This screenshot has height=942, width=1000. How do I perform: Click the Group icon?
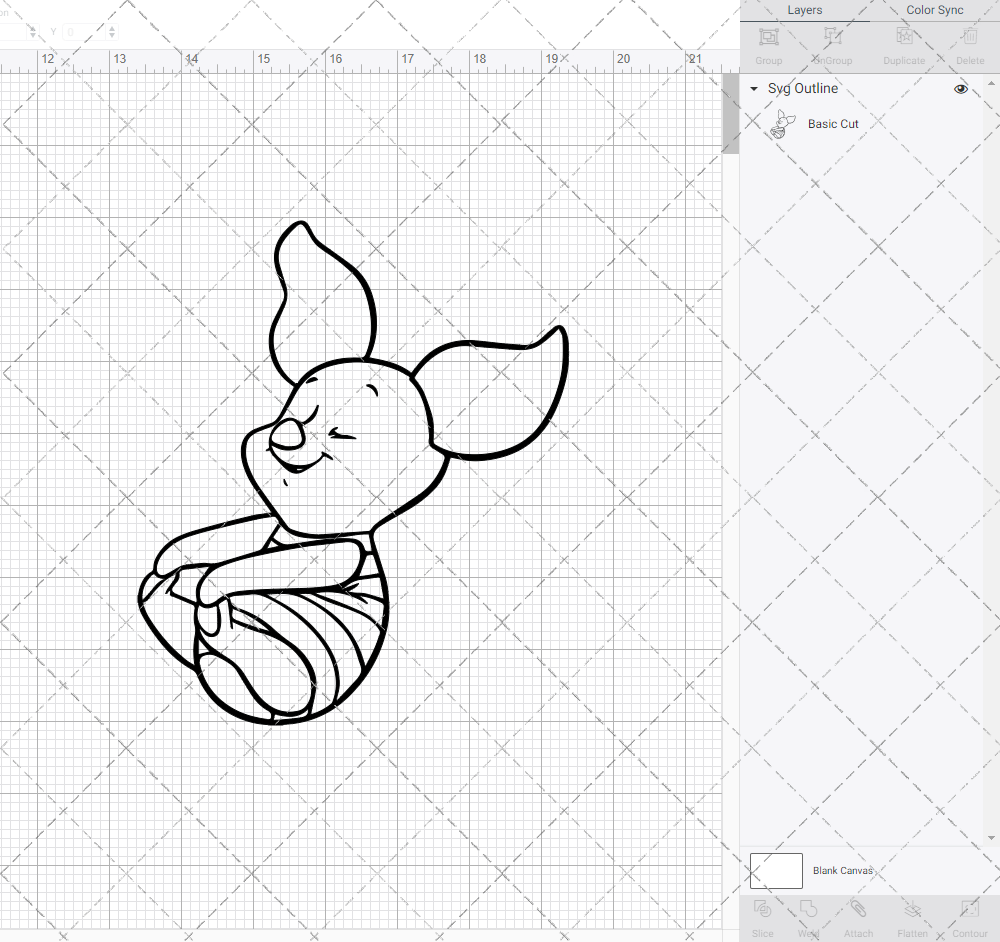pyautogui.click(x=768, y=36)
